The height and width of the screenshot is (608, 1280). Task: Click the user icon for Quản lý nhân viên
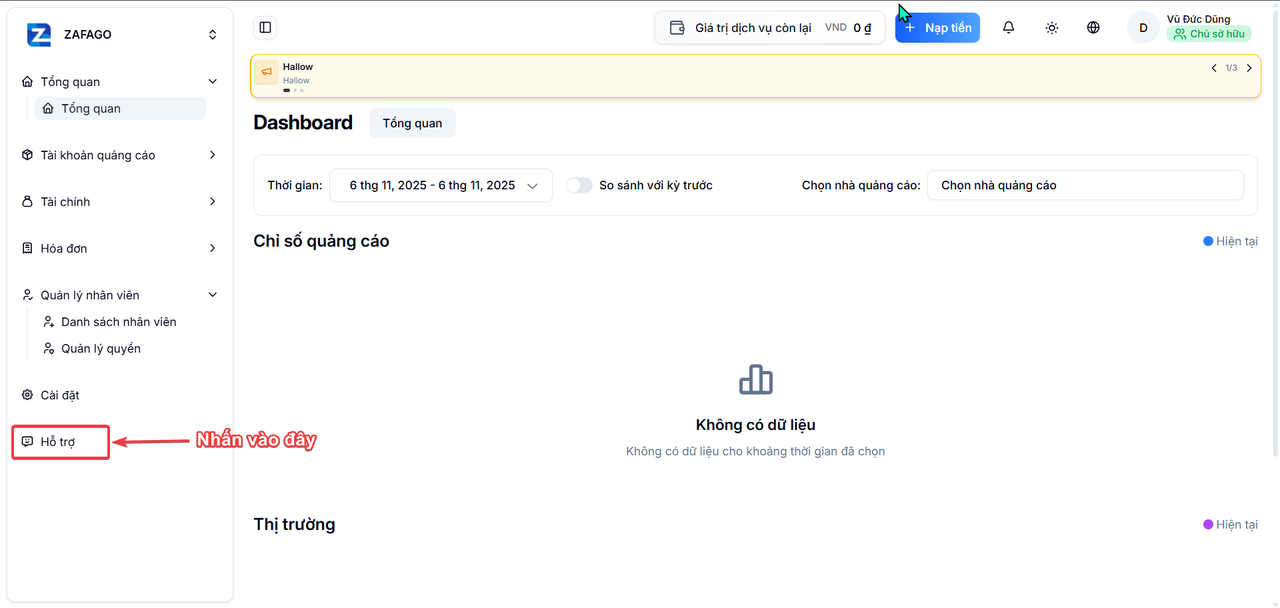(27, 295)
